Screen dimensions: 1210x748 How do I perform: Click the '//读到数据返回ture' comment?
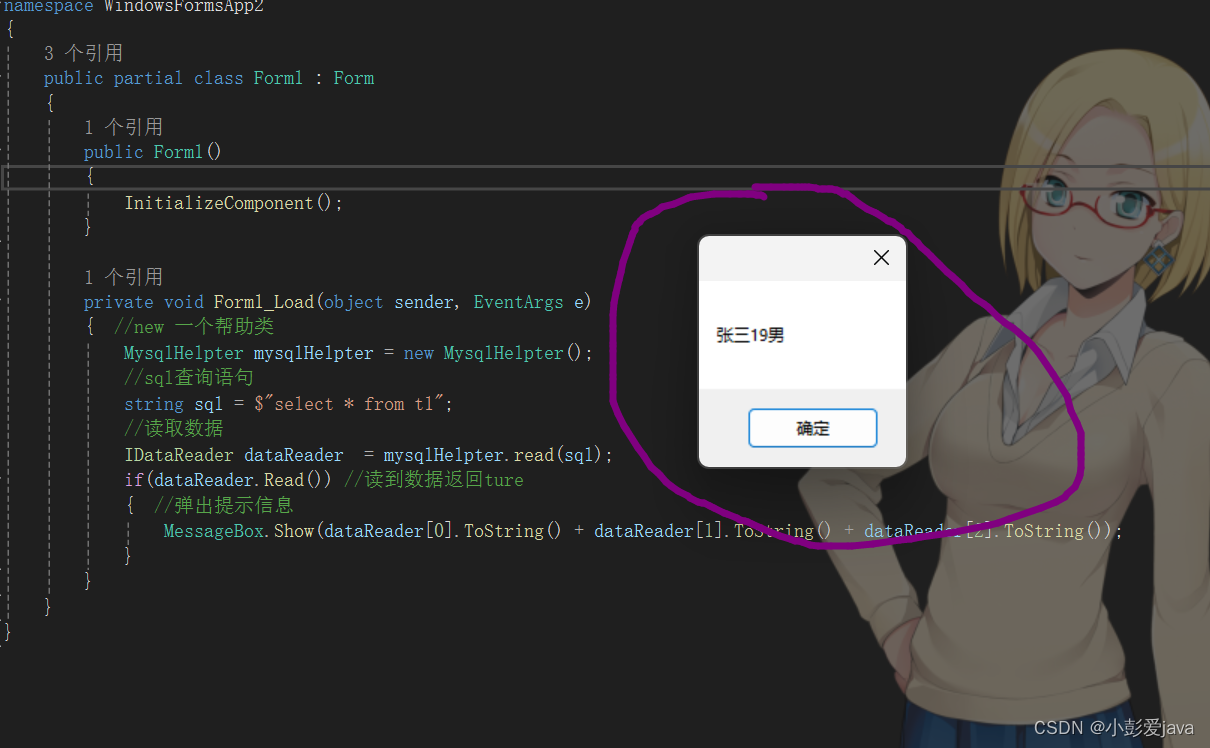tap(434, 480)
